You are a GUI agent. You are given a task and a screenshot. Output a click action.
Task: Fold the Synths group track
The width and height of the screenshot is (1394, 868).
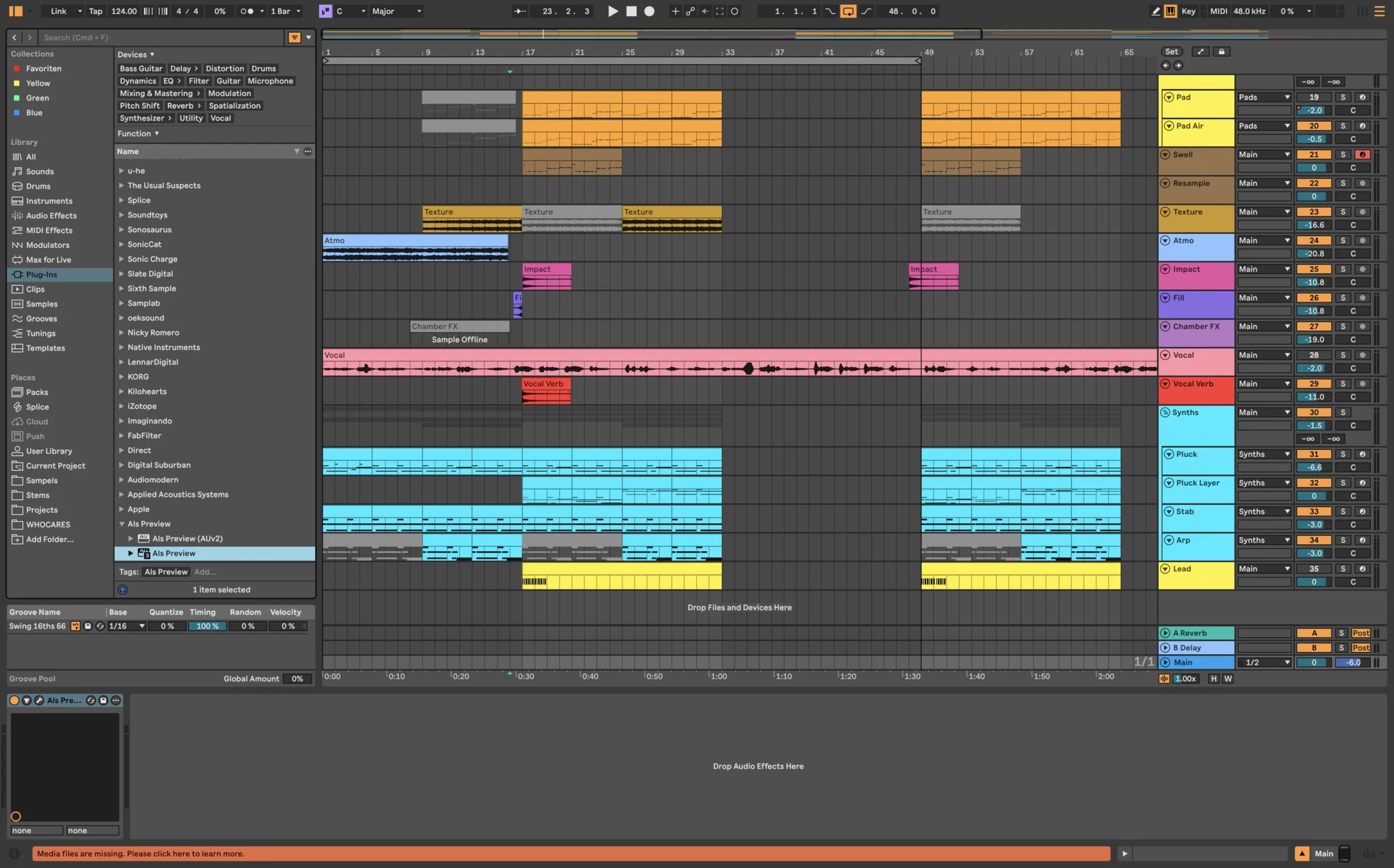[x=1165, y=412]
